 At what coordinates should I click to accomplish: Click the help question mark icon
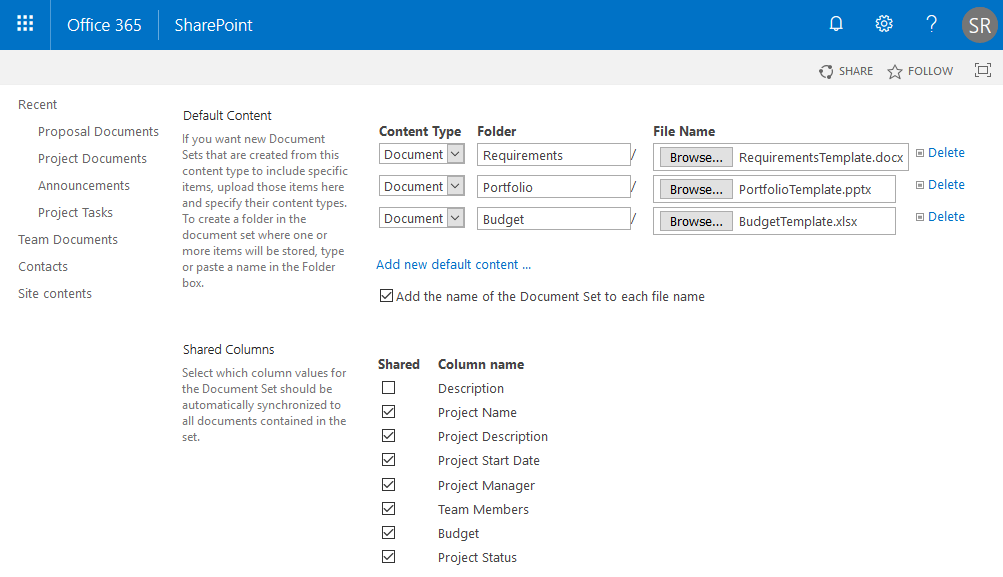tap(931, 25)
